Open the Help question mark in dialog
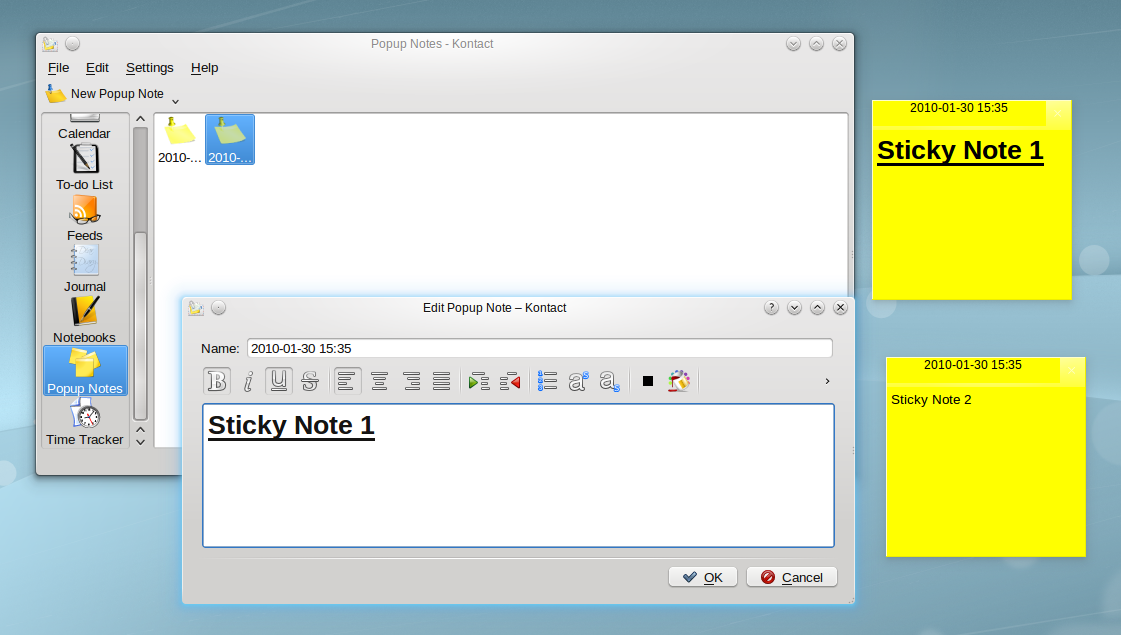Viewport: 1121px width, 635px height. pyautogui.click(x=771, y=307)
